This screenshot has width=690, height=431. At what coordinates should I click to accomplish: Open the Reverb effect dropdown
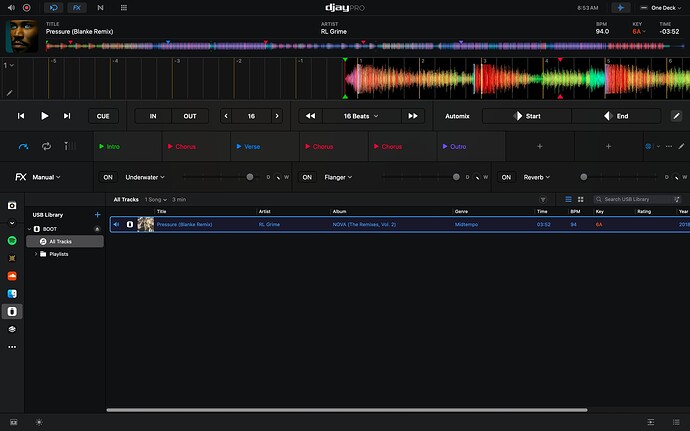tap(536, 177)
